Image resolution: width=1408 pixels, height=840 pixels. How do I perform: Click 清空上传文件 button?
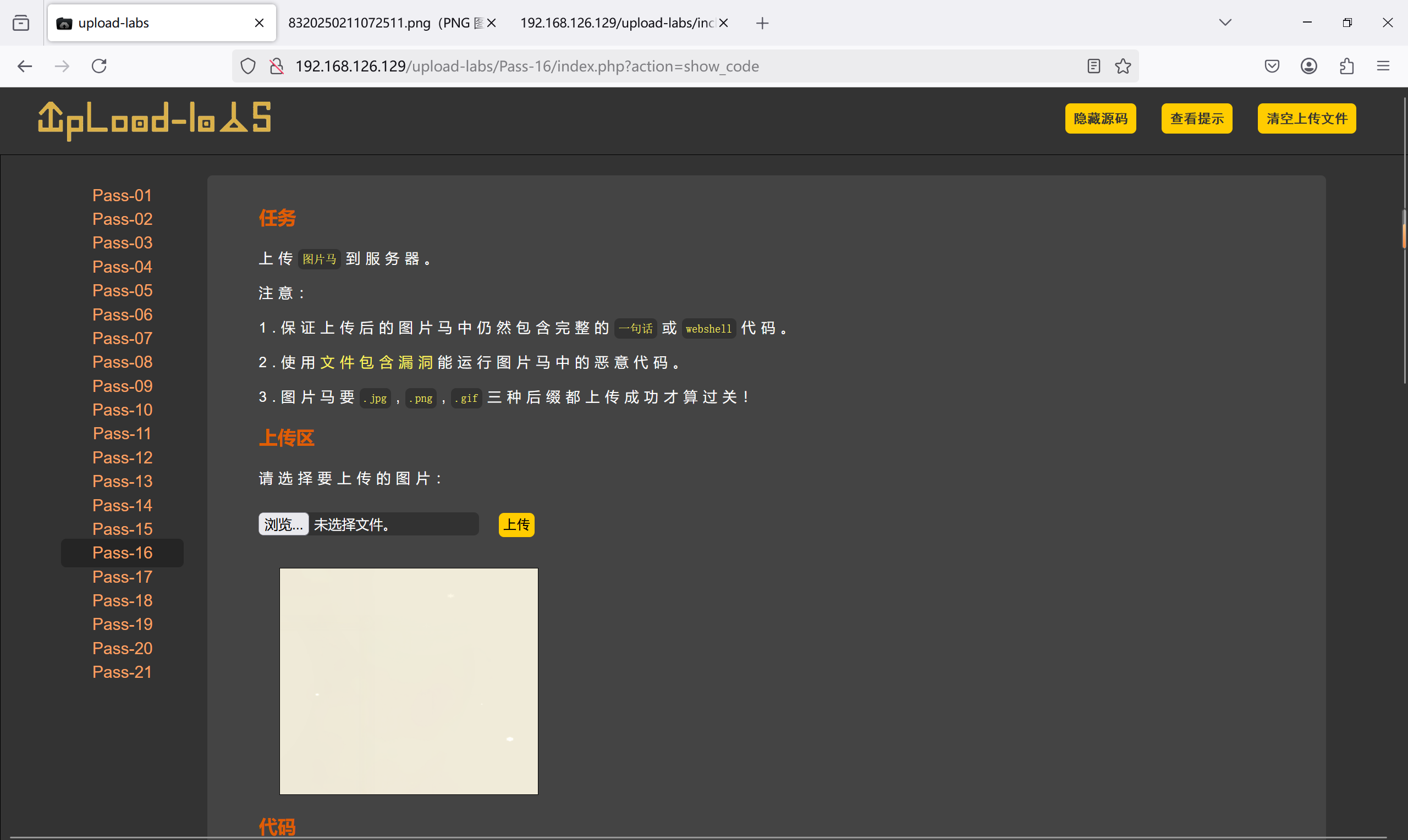click(x=1306, y=118)
